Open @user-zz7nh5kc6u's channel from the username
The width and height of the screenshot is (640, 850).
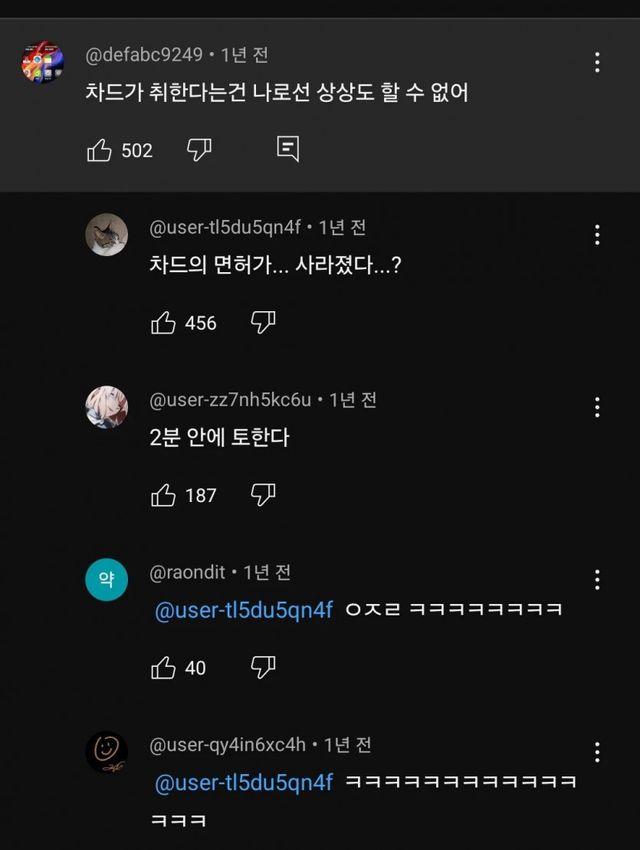click(x=230, y=400)
